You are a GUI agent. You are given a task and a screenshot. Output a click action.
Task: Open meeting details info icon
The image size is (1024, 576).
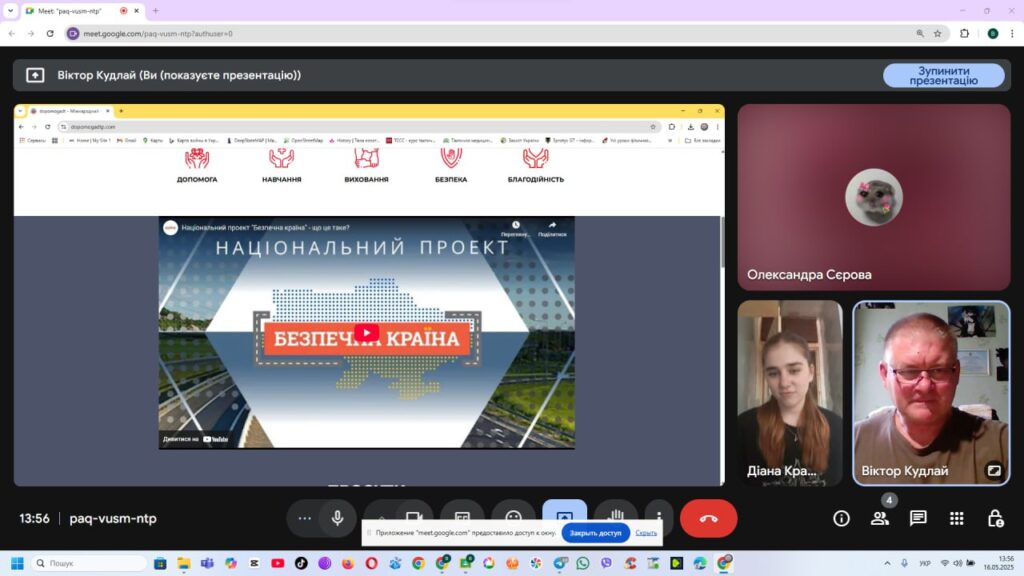(841, 519)
